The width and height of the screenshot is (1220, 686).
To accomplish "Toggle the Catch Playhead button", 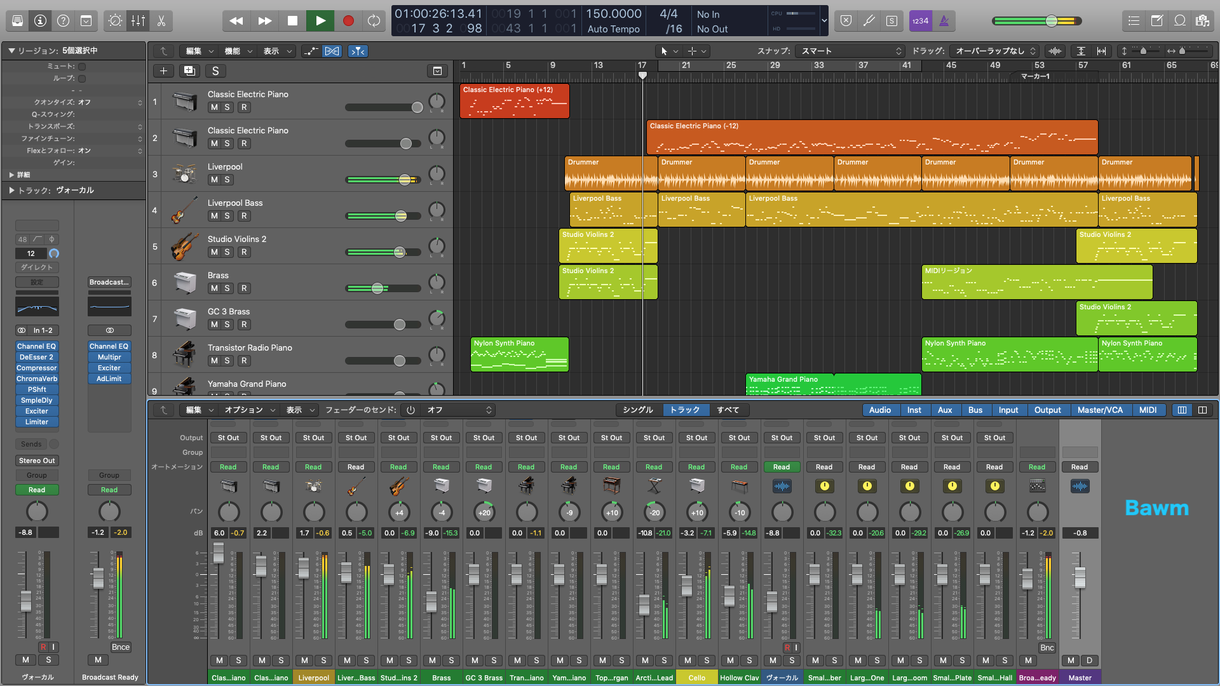I will click(357, 51).
